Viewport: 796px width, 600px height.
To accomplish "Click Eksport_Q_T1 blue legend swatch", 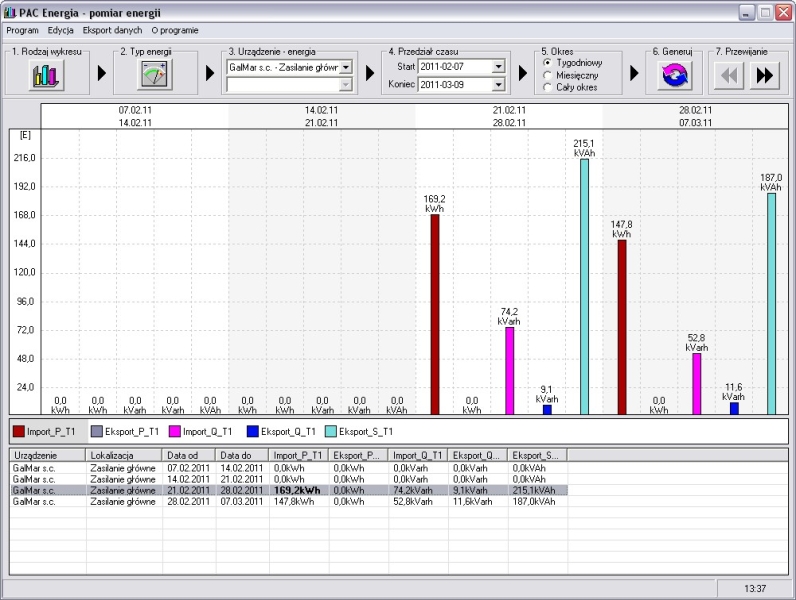I will click(253, 431).
